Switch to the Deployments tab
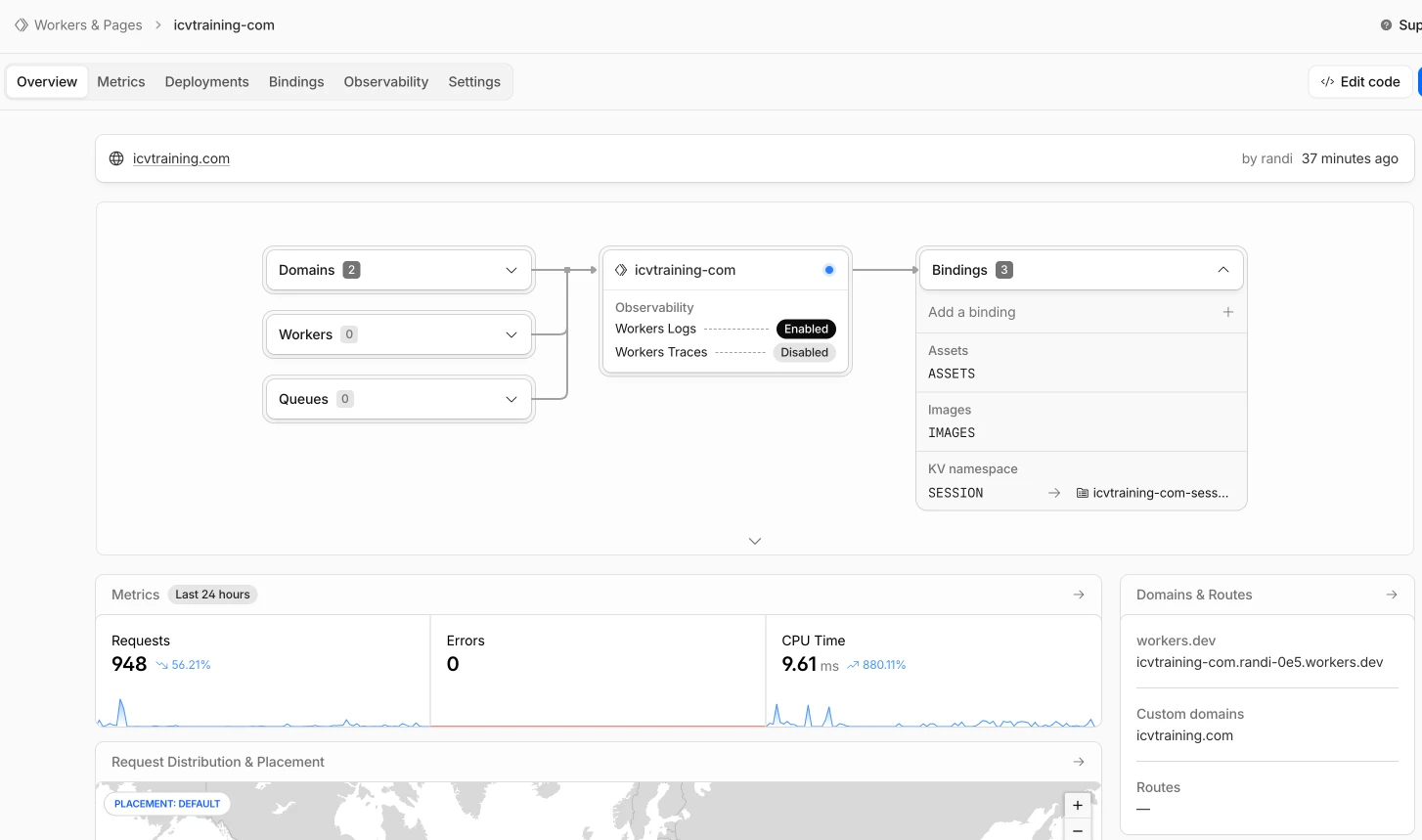 [x=206, y=81]
